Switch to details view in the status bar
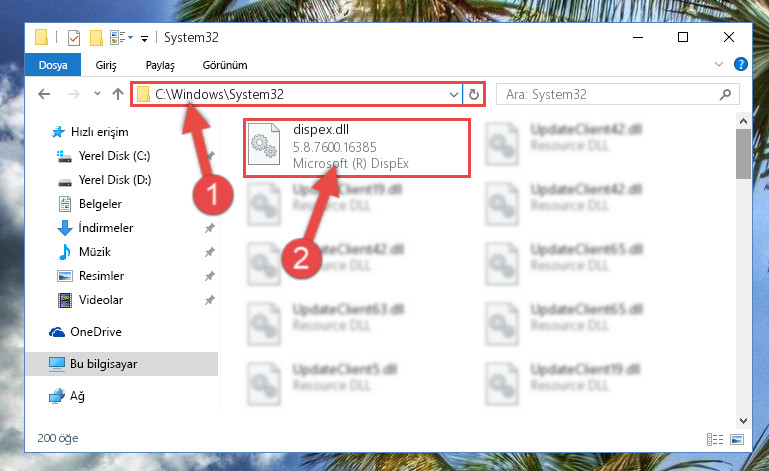Screen dimensions: 769x471 (715, 439)
